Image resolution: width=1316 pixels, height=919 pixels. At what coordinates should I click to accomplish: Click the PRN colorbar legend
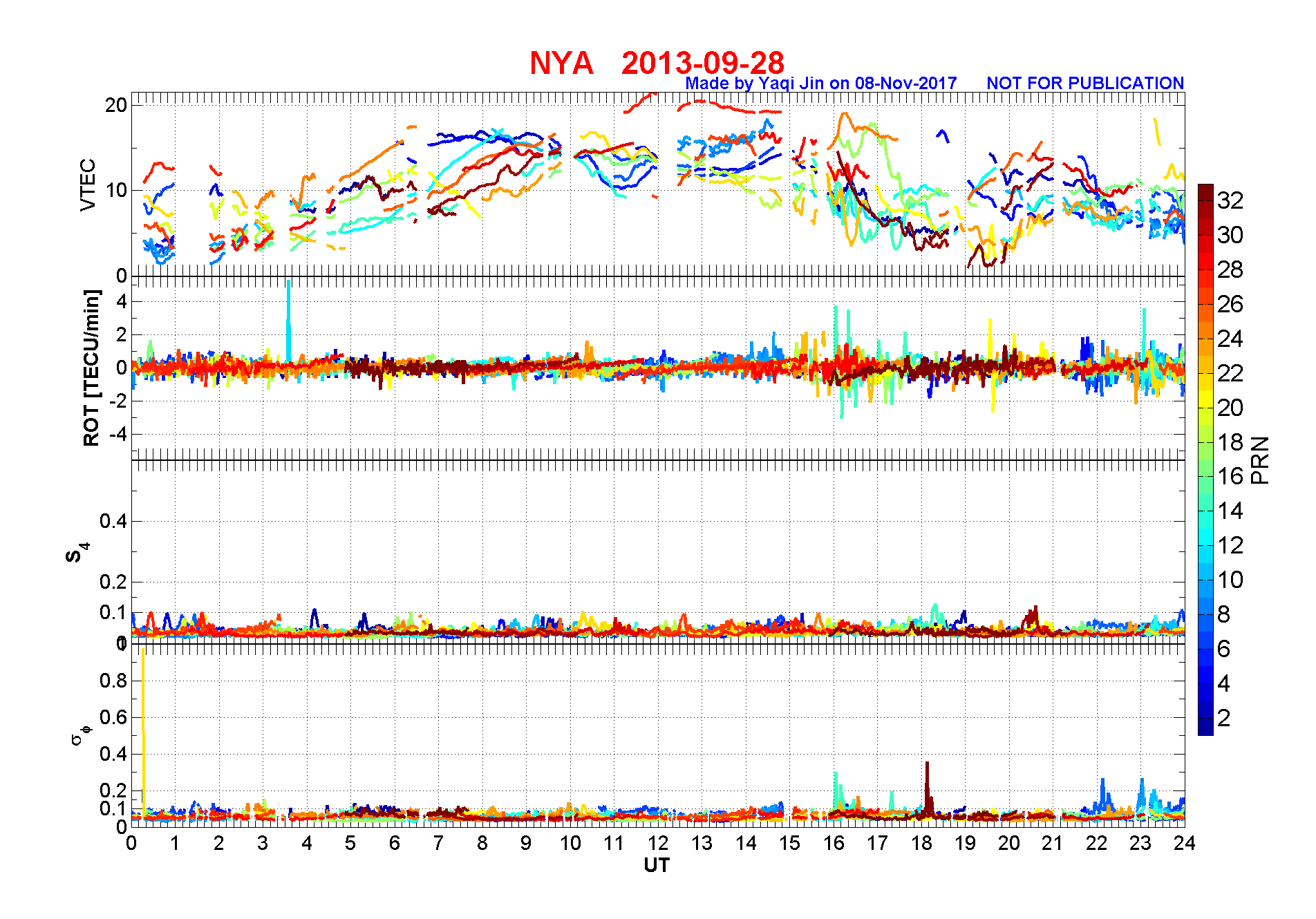tap(1205, 459)
